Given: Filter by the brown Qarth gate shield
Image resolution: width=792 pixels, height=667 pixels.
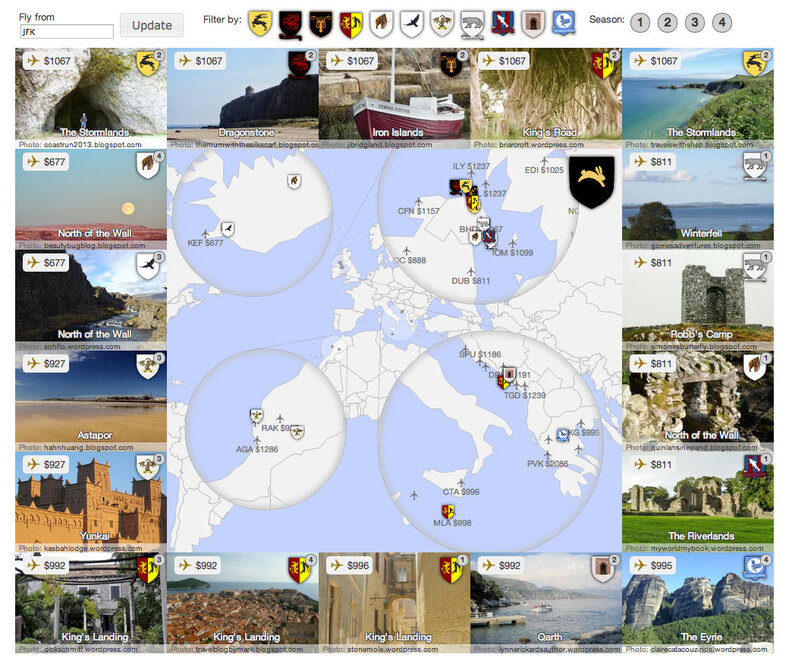Looking at the screenshot, I should tap(533, 23).
